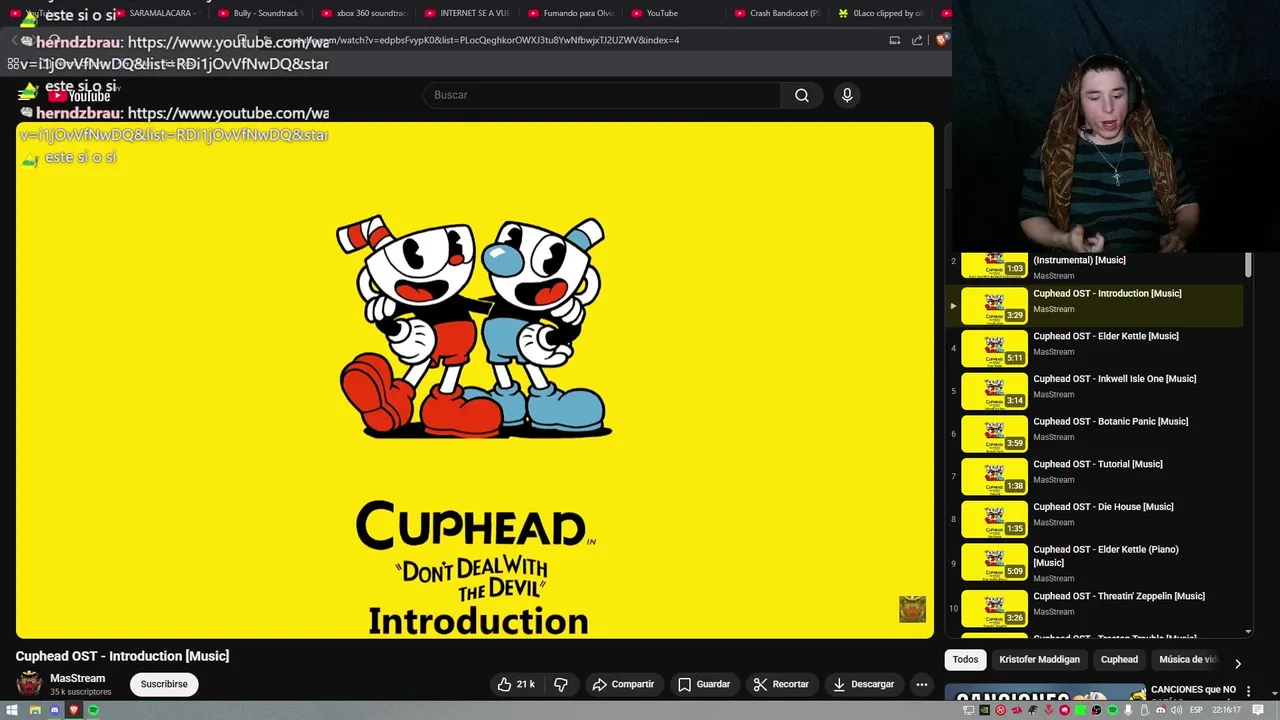This screenshot has height=720, width=1280.
Task: Dislike the video with thumbs down
Action: pos(561,684)
